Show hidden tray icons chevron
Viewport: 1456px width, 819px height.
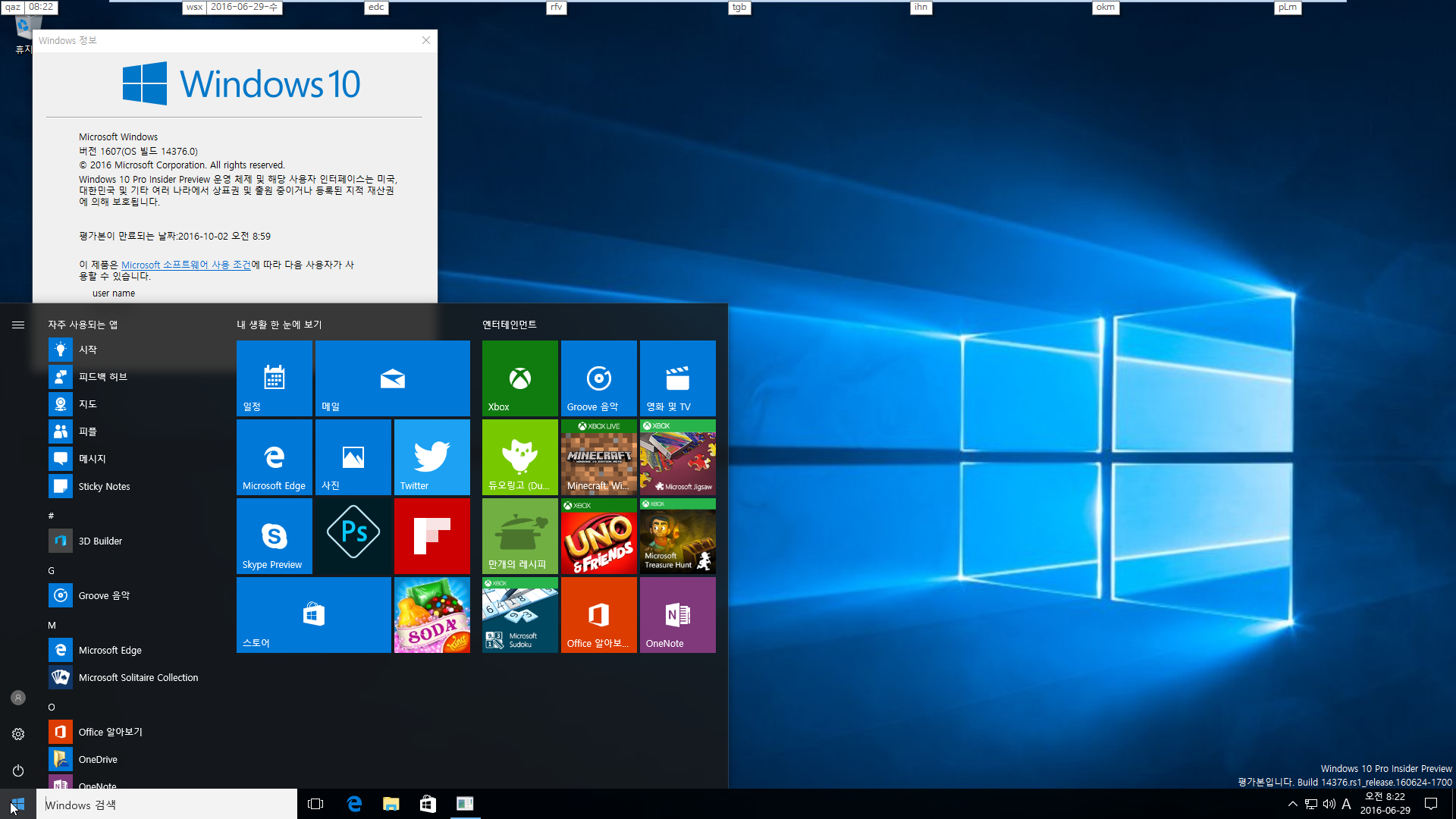tap(1292, 804)
